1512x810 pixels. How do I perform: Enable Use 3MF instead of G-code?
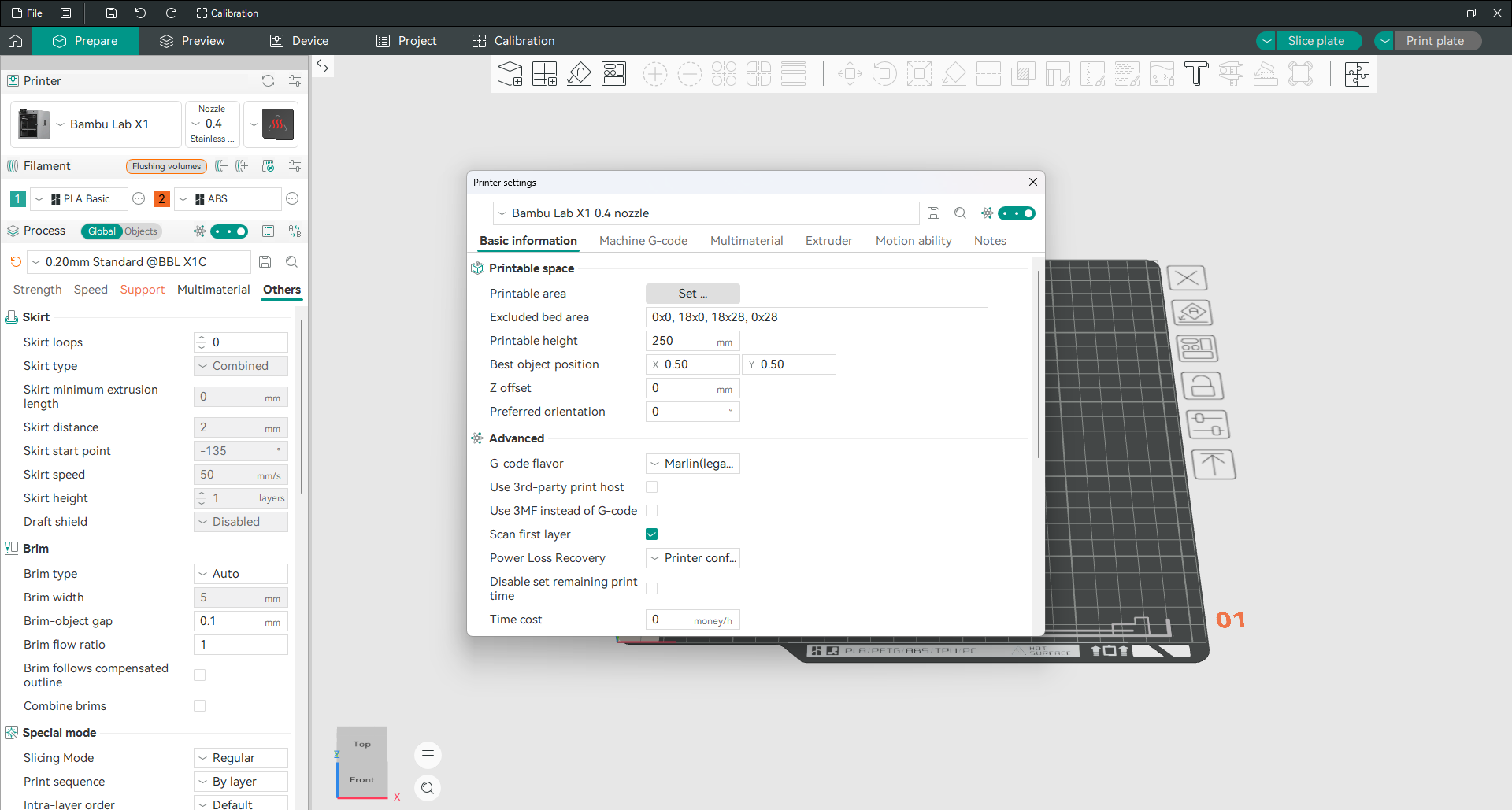click(x=651, y=511)
